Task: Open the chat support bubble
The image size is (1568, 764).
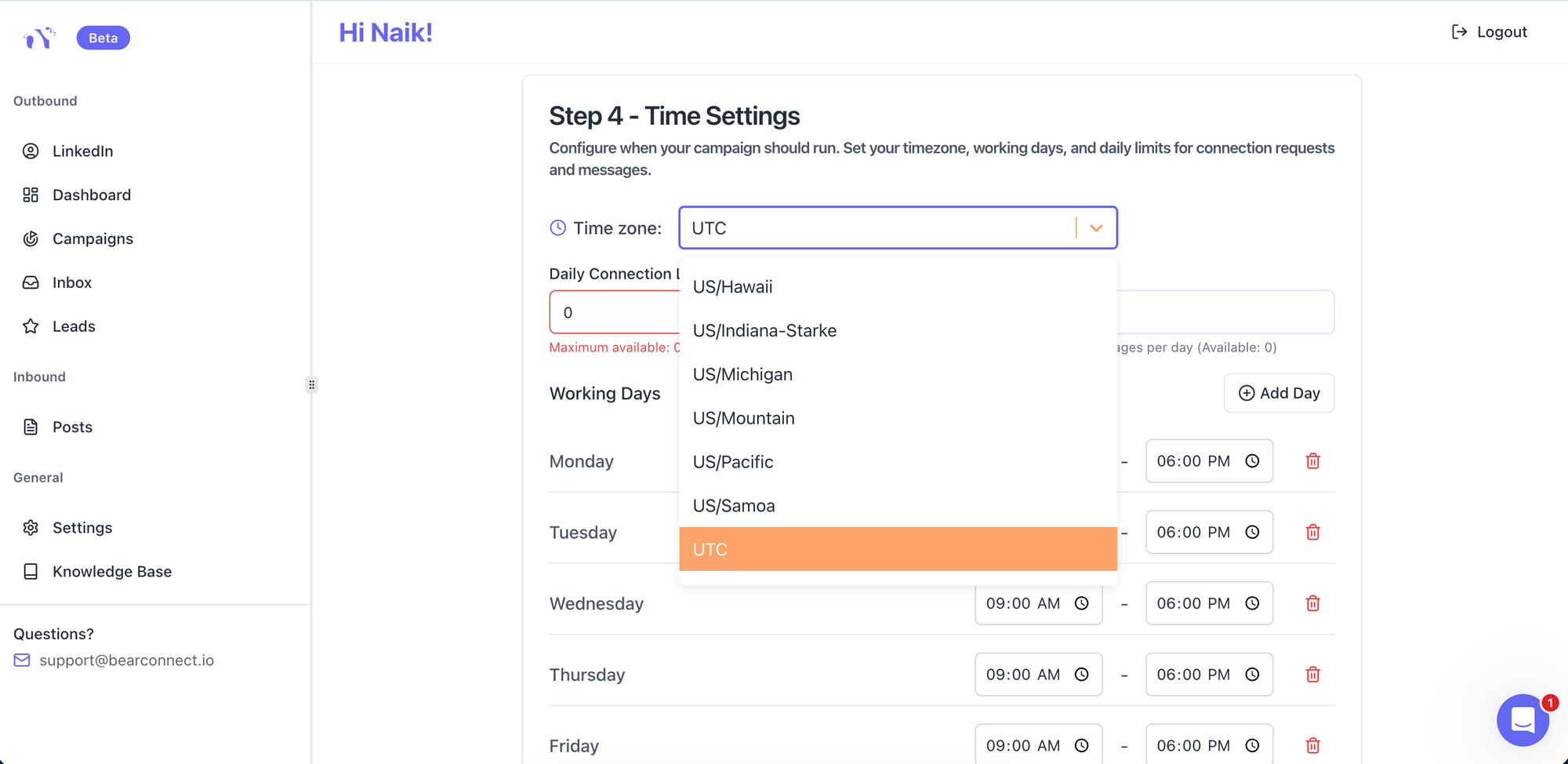Action: 1522,719
